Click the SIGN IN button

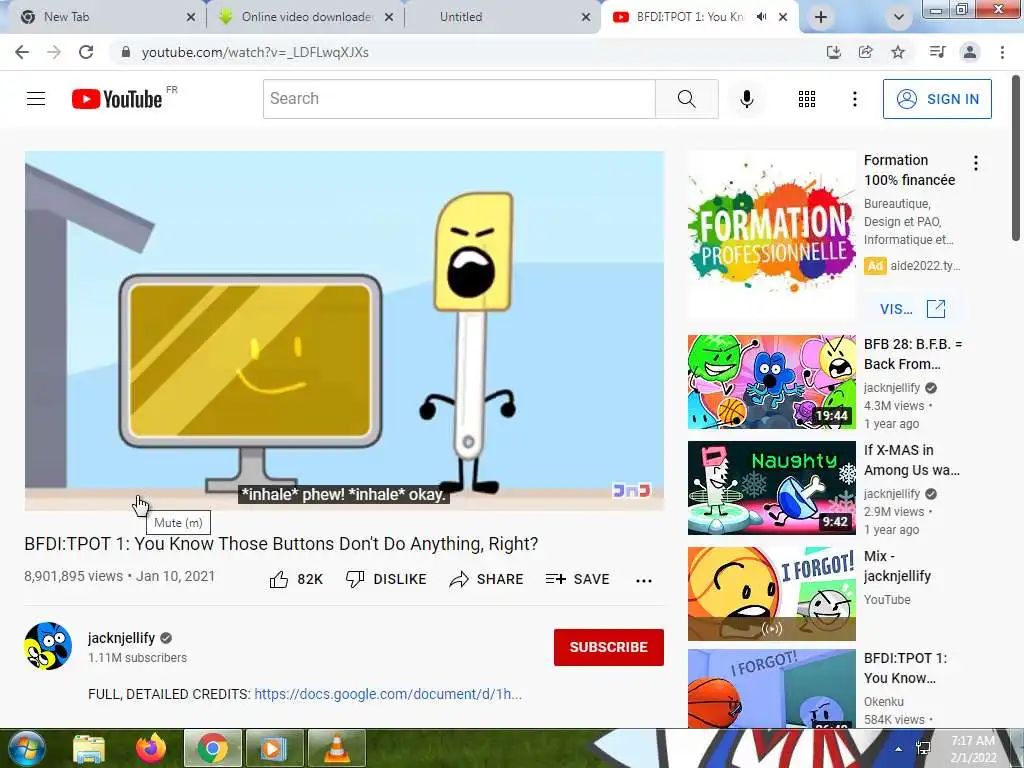tap(937, 99)
